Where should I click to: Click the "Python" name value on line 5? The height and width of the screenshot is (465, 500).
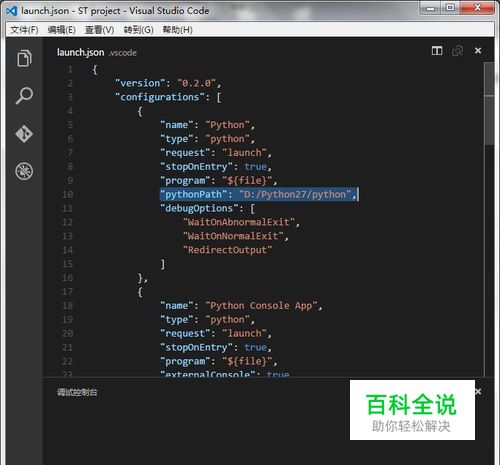pos(227,125)
